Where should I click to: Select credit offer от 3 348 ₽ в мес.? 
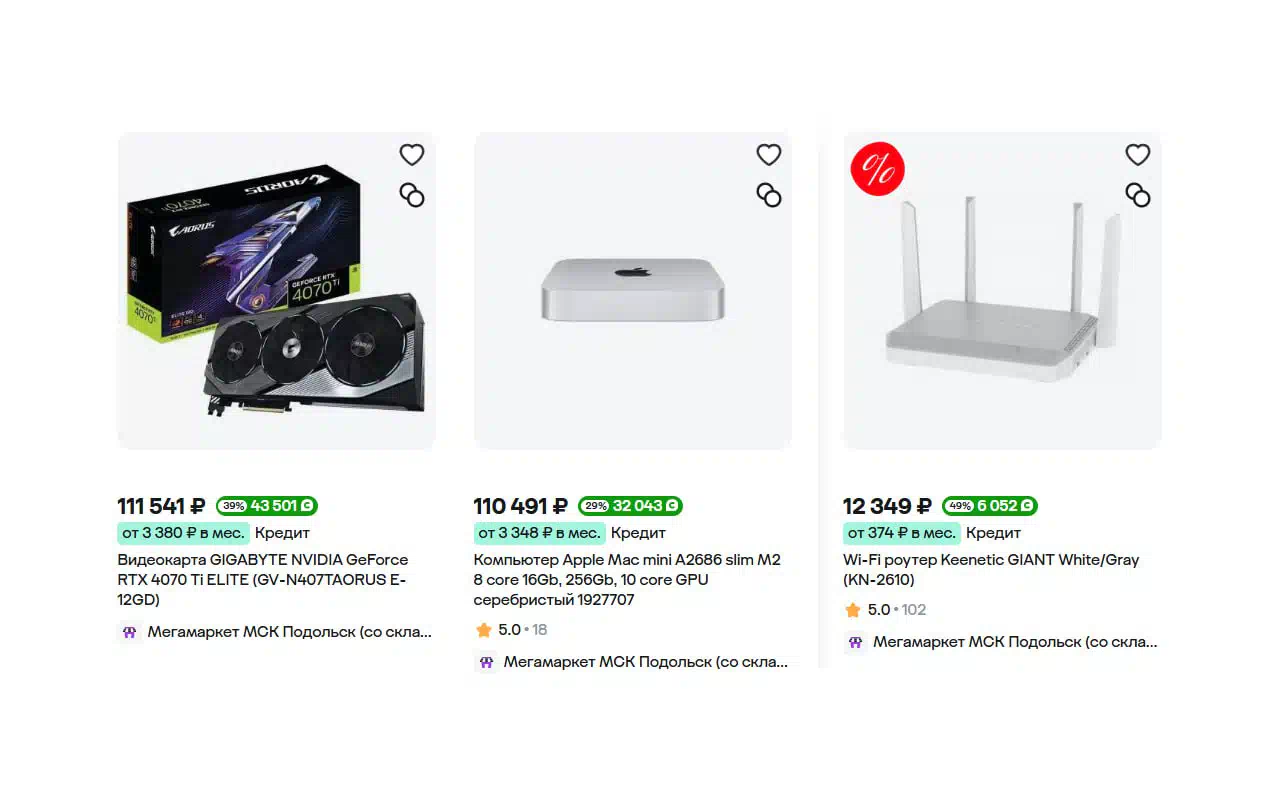tap(538, 533)
